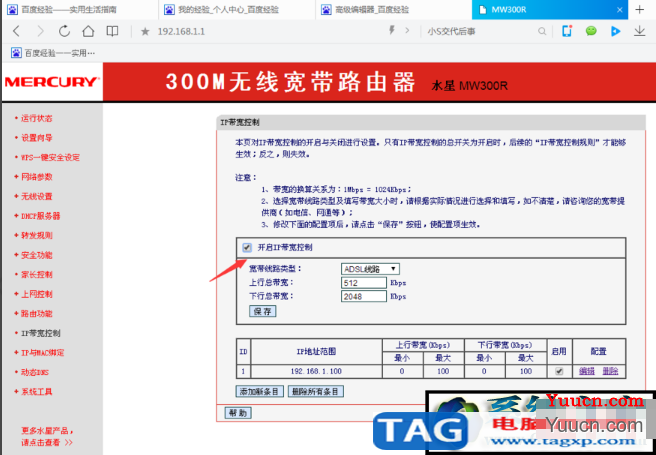The image size is (656, 455).
Task: Open the browser home page icon
Action: 88,31
